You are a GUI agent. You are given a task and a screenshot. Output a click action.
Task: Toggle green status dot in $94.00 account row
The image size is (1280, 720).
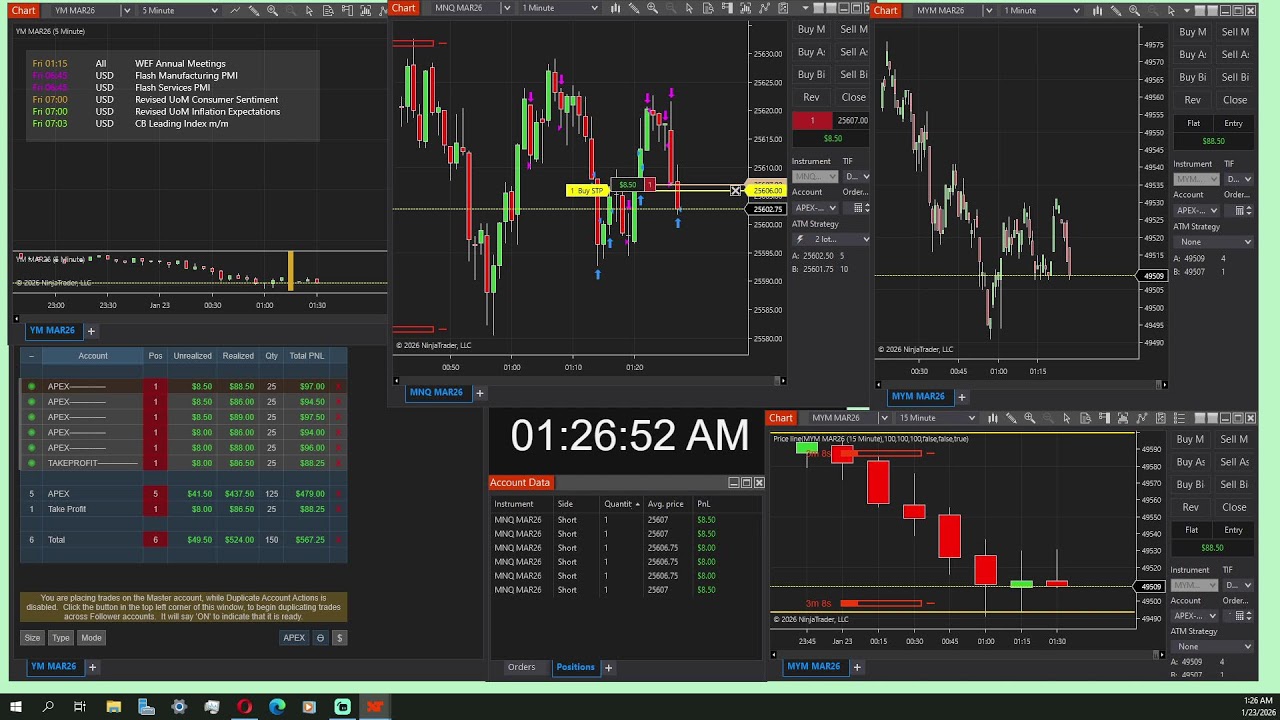coord(31,432)
